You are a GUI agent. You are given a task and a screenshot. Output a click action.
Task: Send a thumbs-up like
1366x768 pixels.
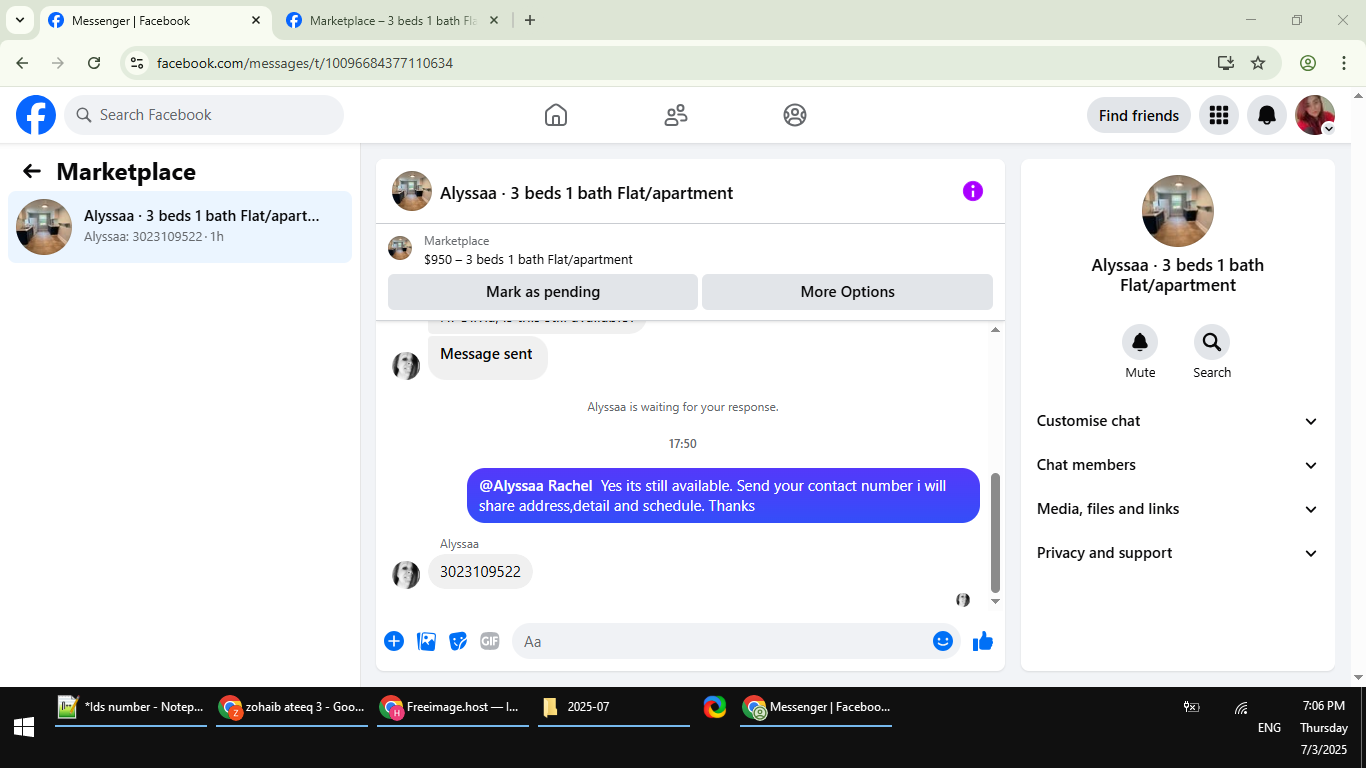(983, 641)
